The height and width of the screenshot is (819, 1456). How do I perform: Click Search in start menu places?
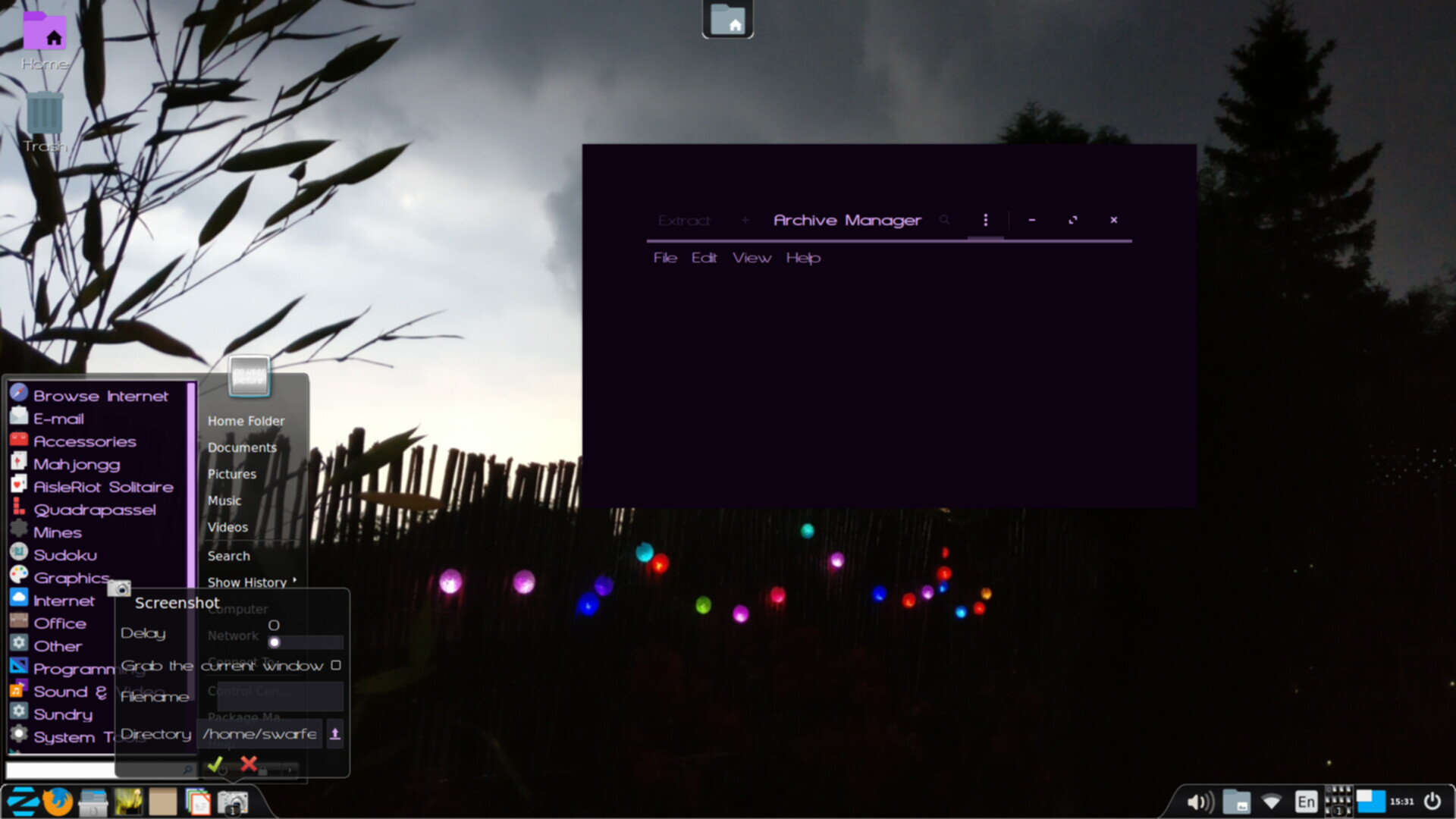point(228,556)
